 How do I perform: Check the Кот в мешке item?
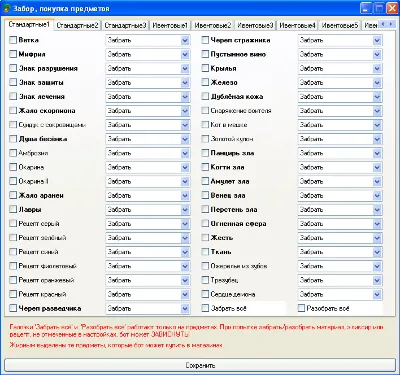[205, 125]
